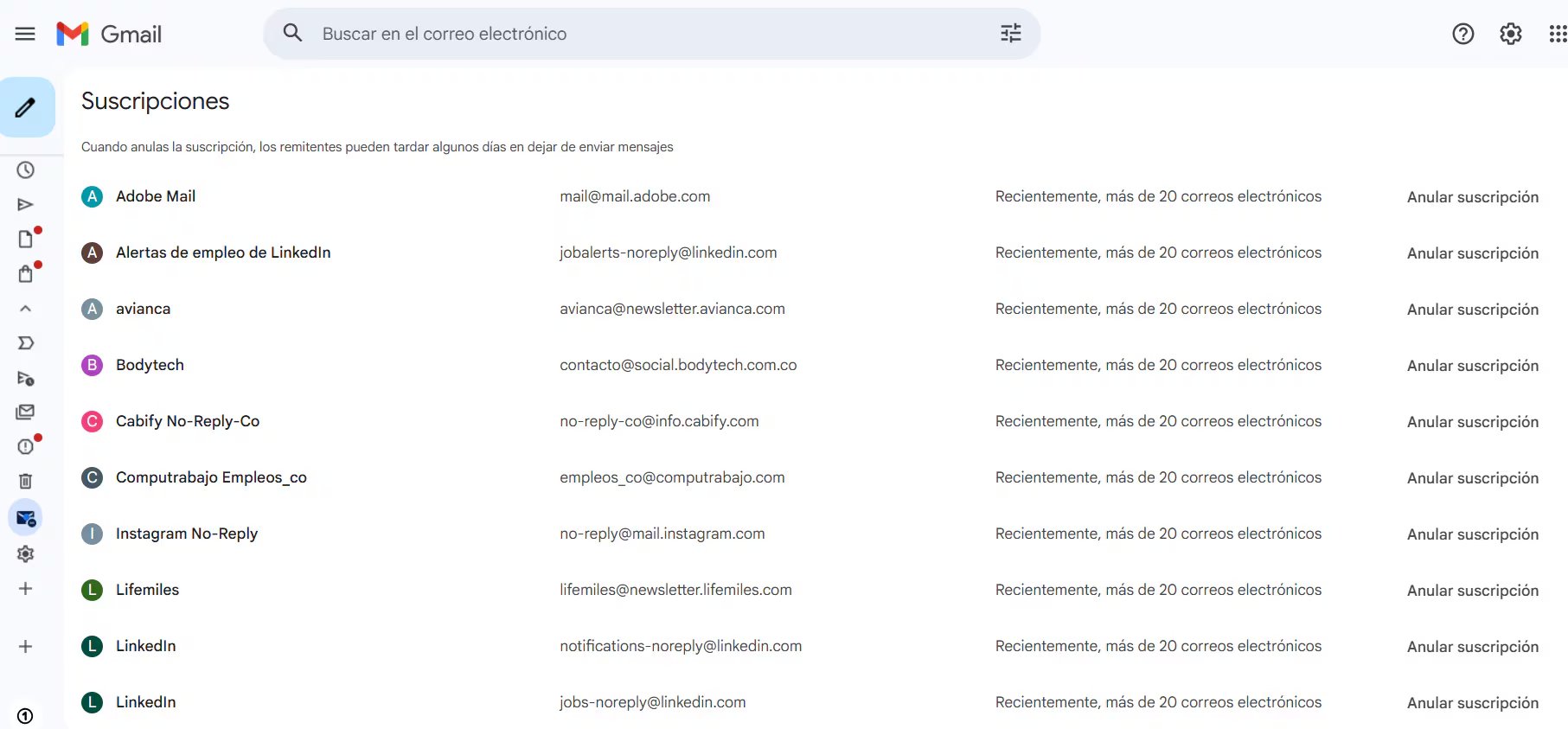
Task: Click avianca@newsletter.avianca.com address
Action: pyautogui.click(x=672, y=309)
